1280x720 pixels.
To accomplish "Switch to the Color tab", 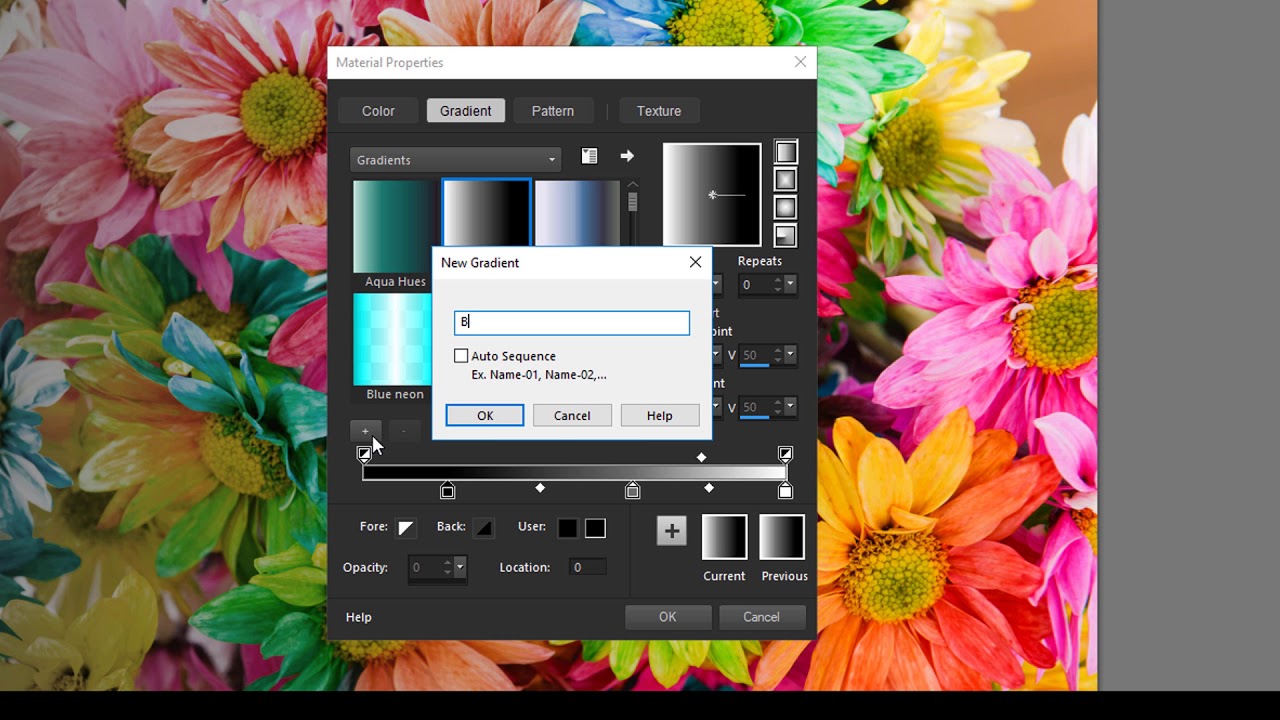I will (x=378, y=111).
